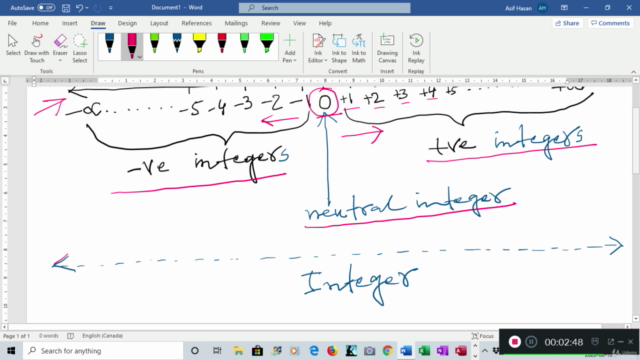This screenshot has width=640, height=360.
Task: Activate Draw with Touch
Action: (37, 49)
